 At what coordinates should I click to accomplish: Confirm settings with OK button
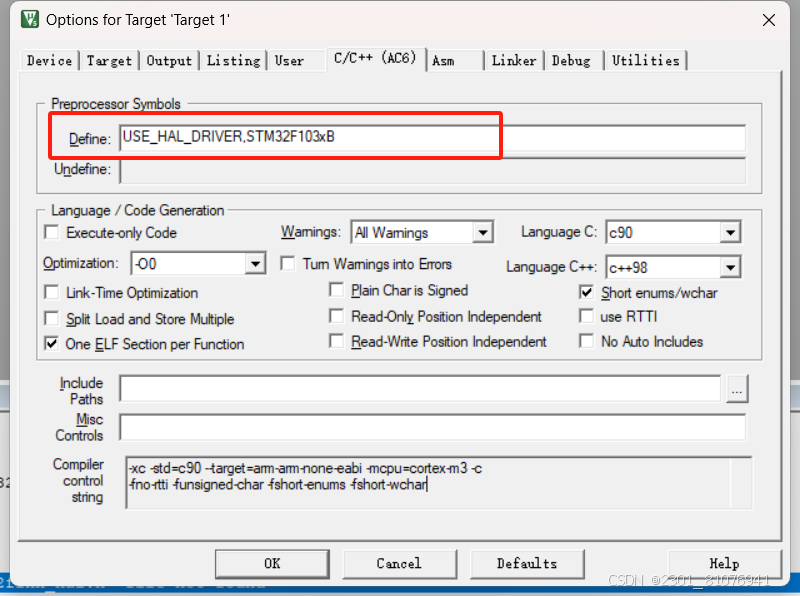[272, 564]
